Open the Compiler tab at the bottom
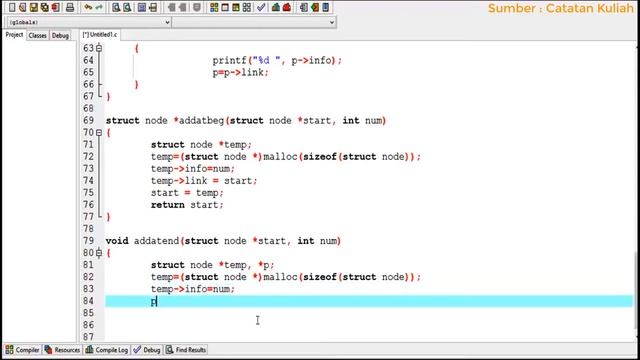 click(x=22, y=350)
